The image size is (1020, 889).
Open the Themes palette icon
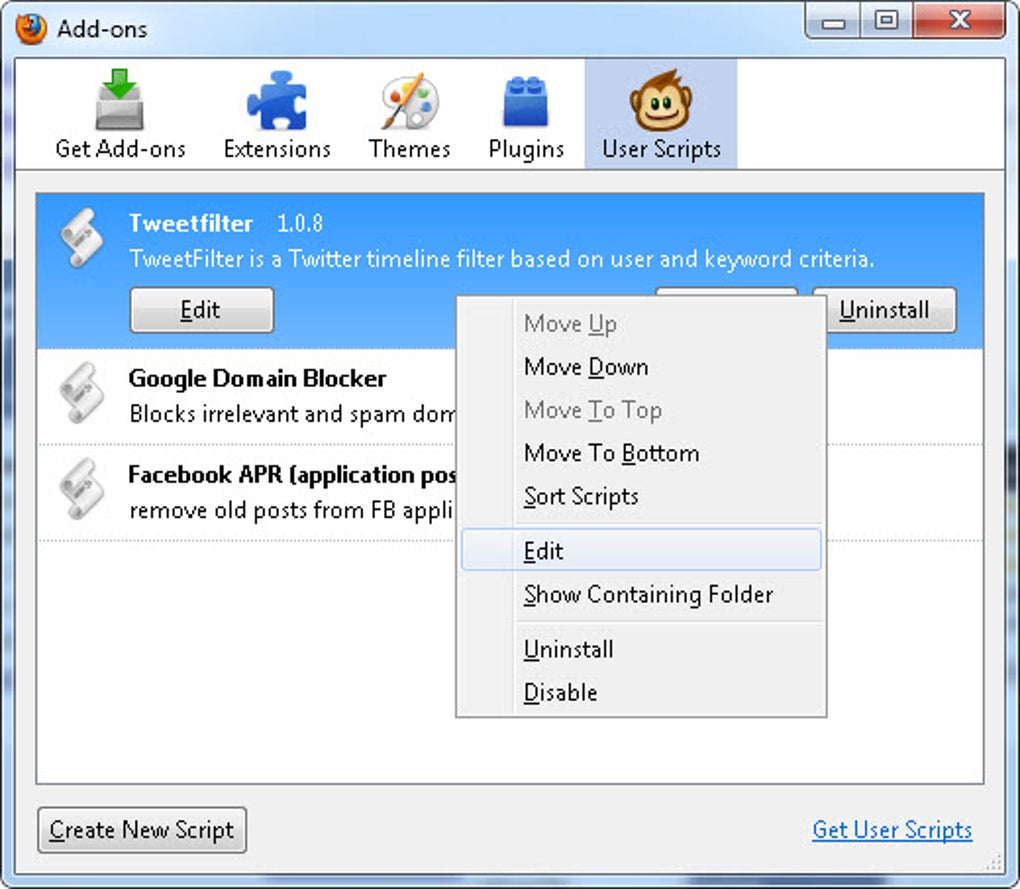(x=409, y=101)
